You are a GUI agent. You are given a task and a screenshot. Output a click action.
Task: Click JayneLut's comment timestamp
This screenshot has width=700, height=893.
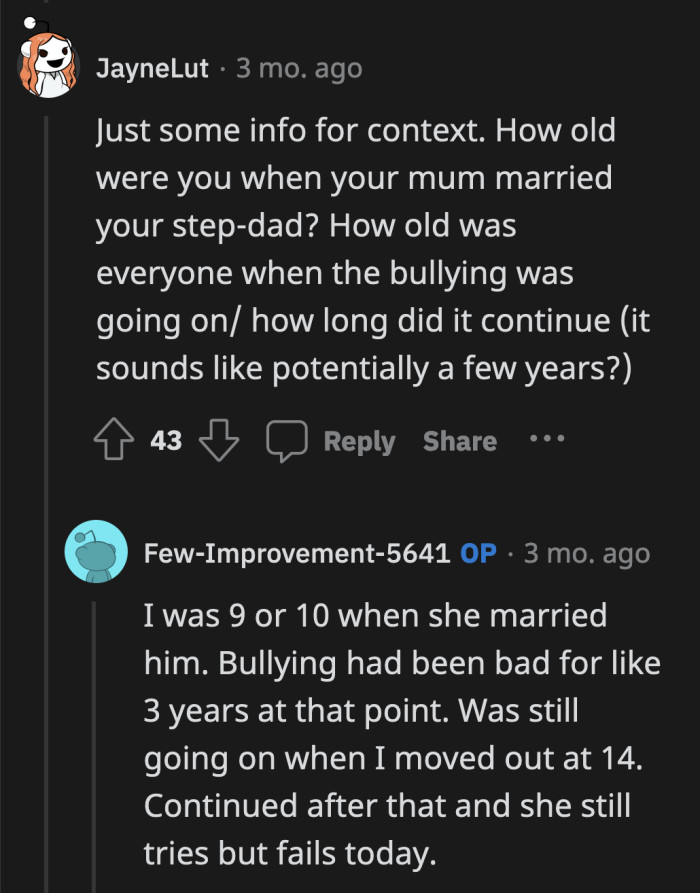pos(298,69)
